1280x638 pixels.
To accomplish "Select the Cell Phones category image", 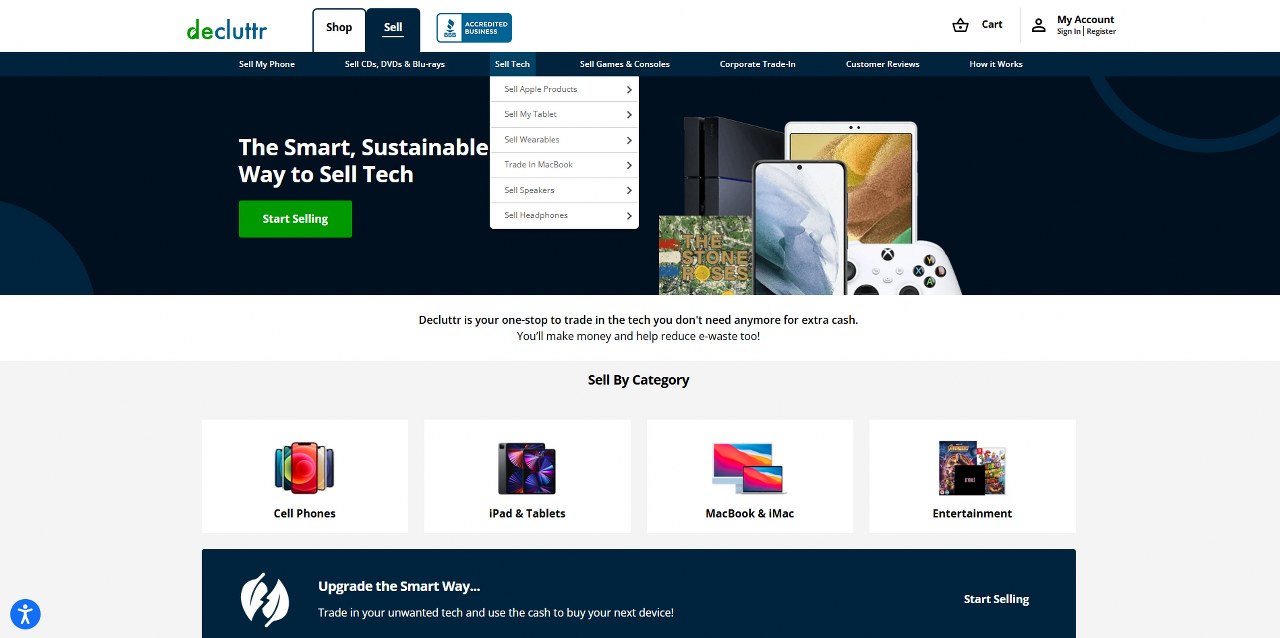I will 305,468.
